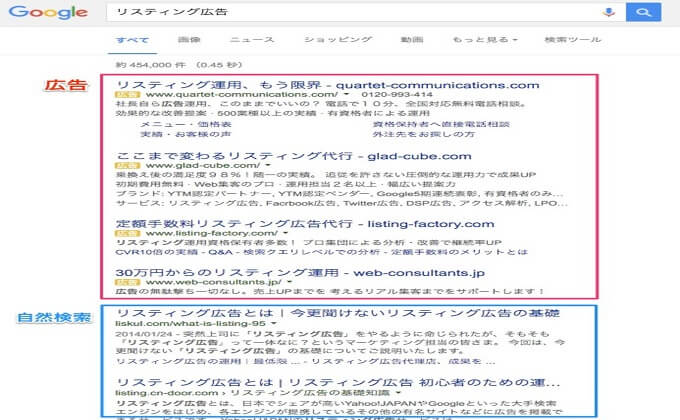Focus the search field containing リスティング広告
This screenshot has width=680, height=420.
pos(353,12)
